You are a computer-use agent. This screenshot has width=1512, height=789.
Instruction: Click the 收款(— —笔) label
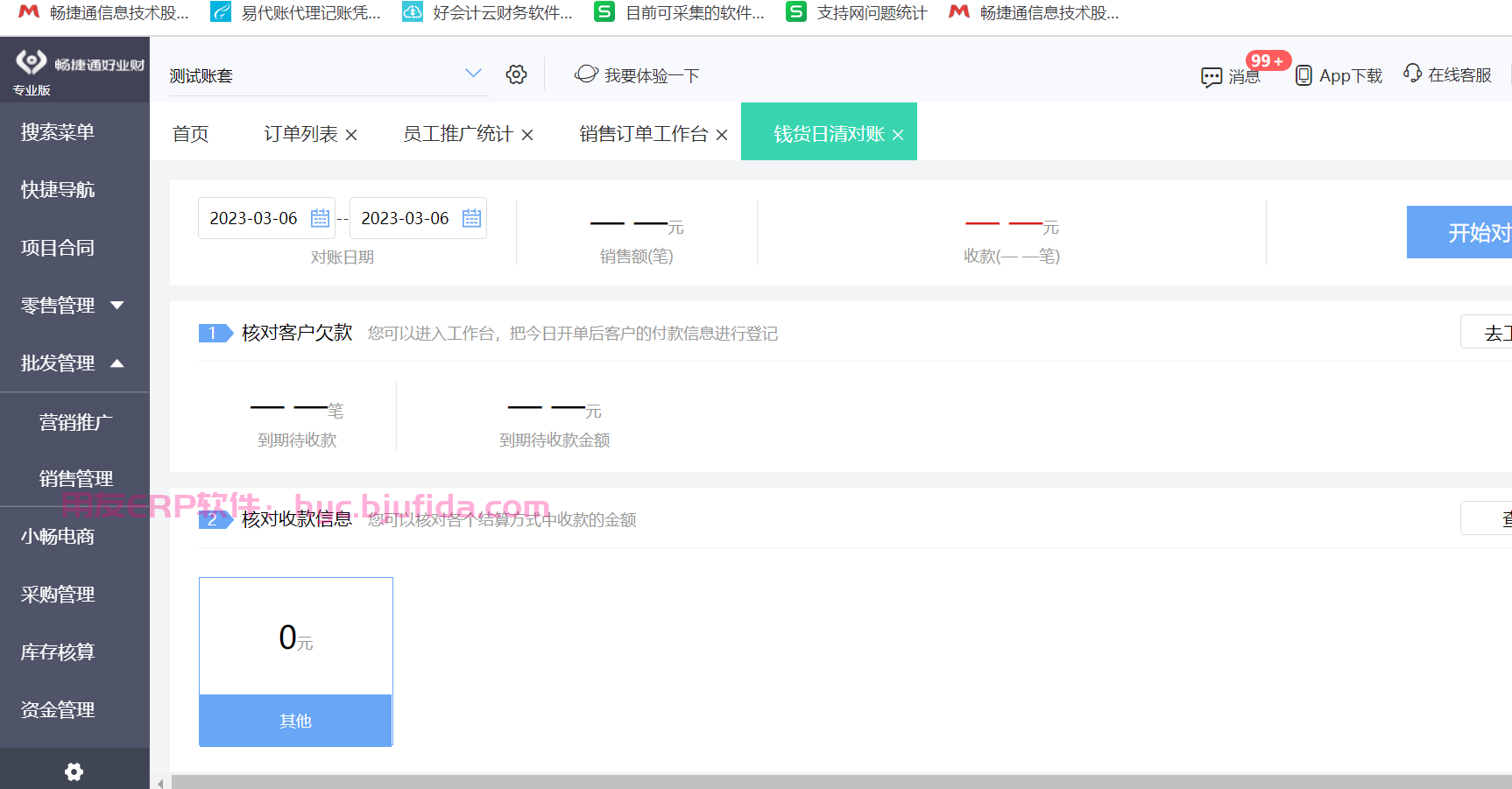pyautogui.click(x=1012, y=257)
